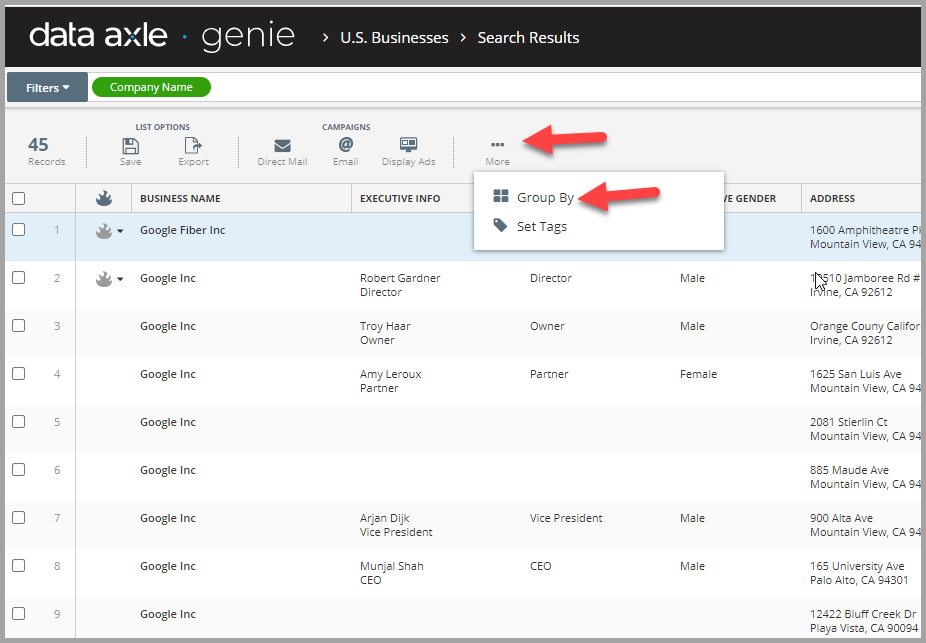
Task: Check the box on row 8 Google Inc
Action: [17, 565]
